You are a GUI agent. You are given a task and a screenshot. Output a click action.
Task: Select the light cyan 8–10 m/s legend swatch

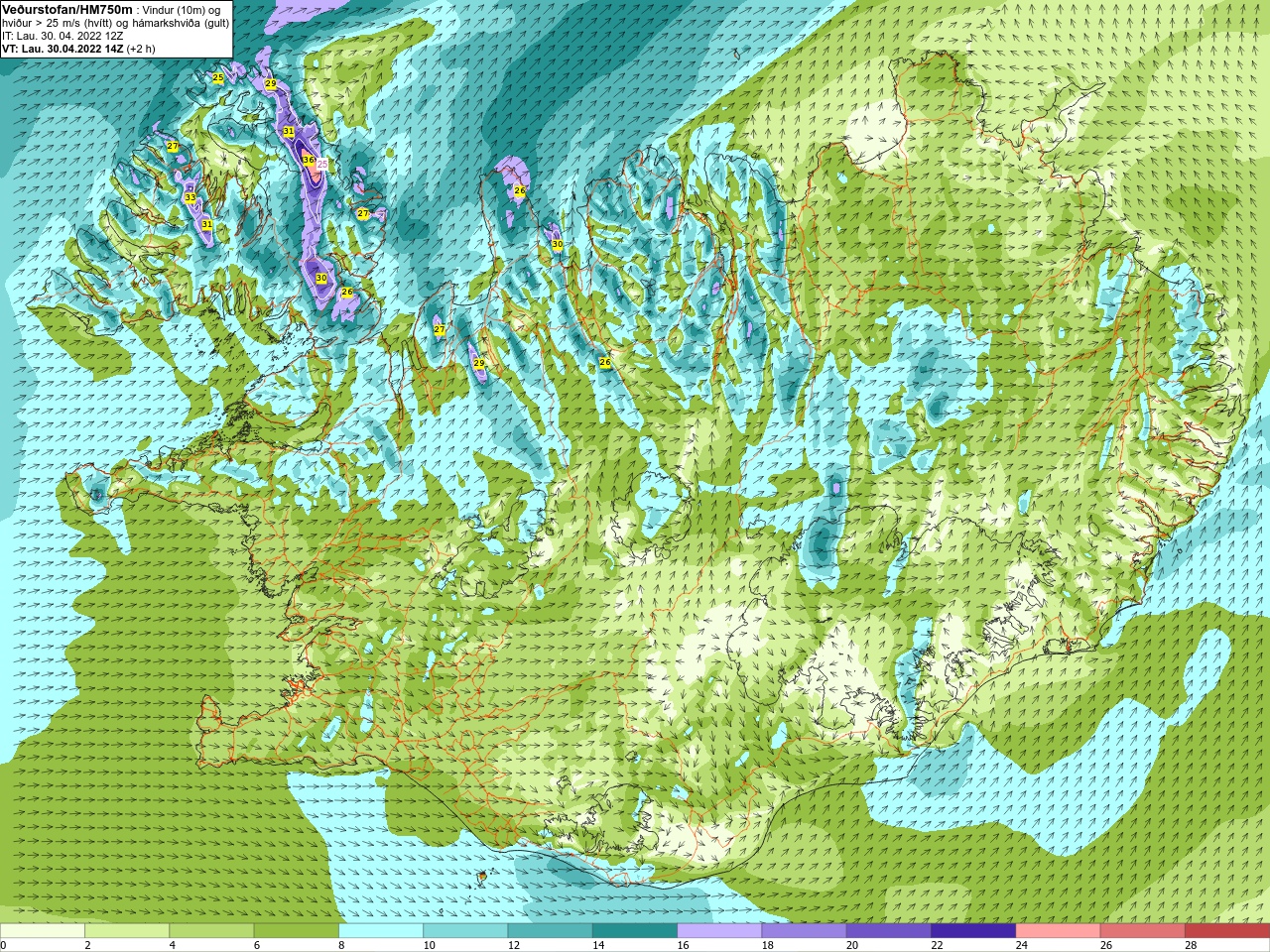tap(381, 931)
